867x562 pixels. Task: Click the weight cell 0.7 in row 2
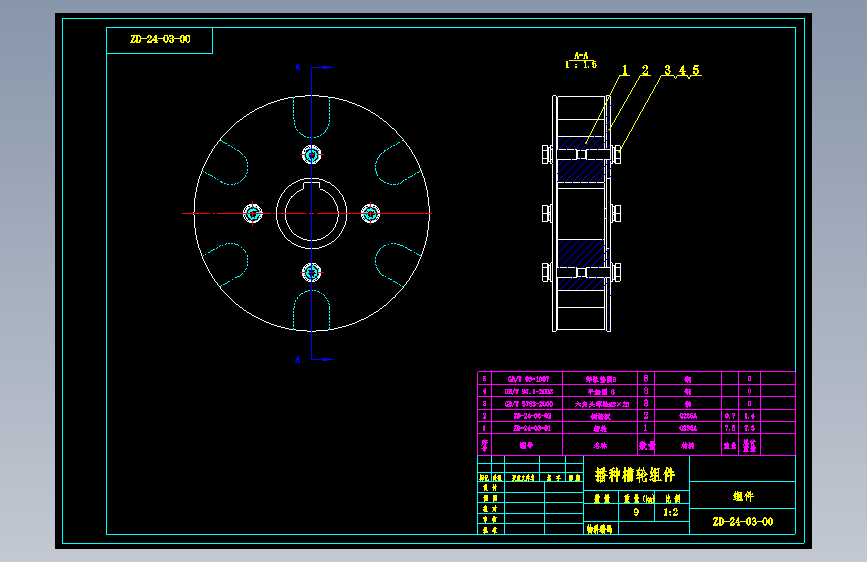[x=730, y=416]
